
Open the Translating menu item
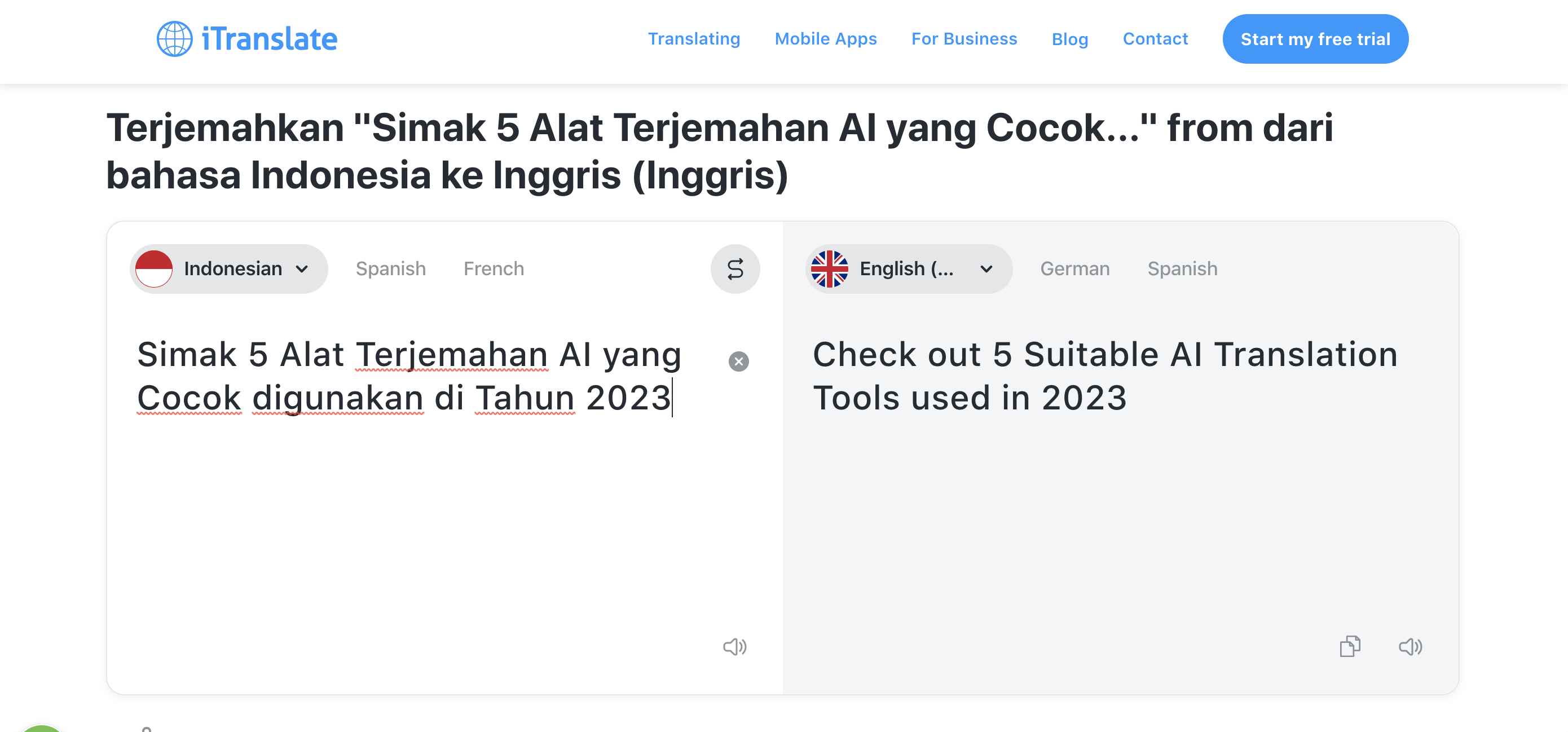coord(693,39)
